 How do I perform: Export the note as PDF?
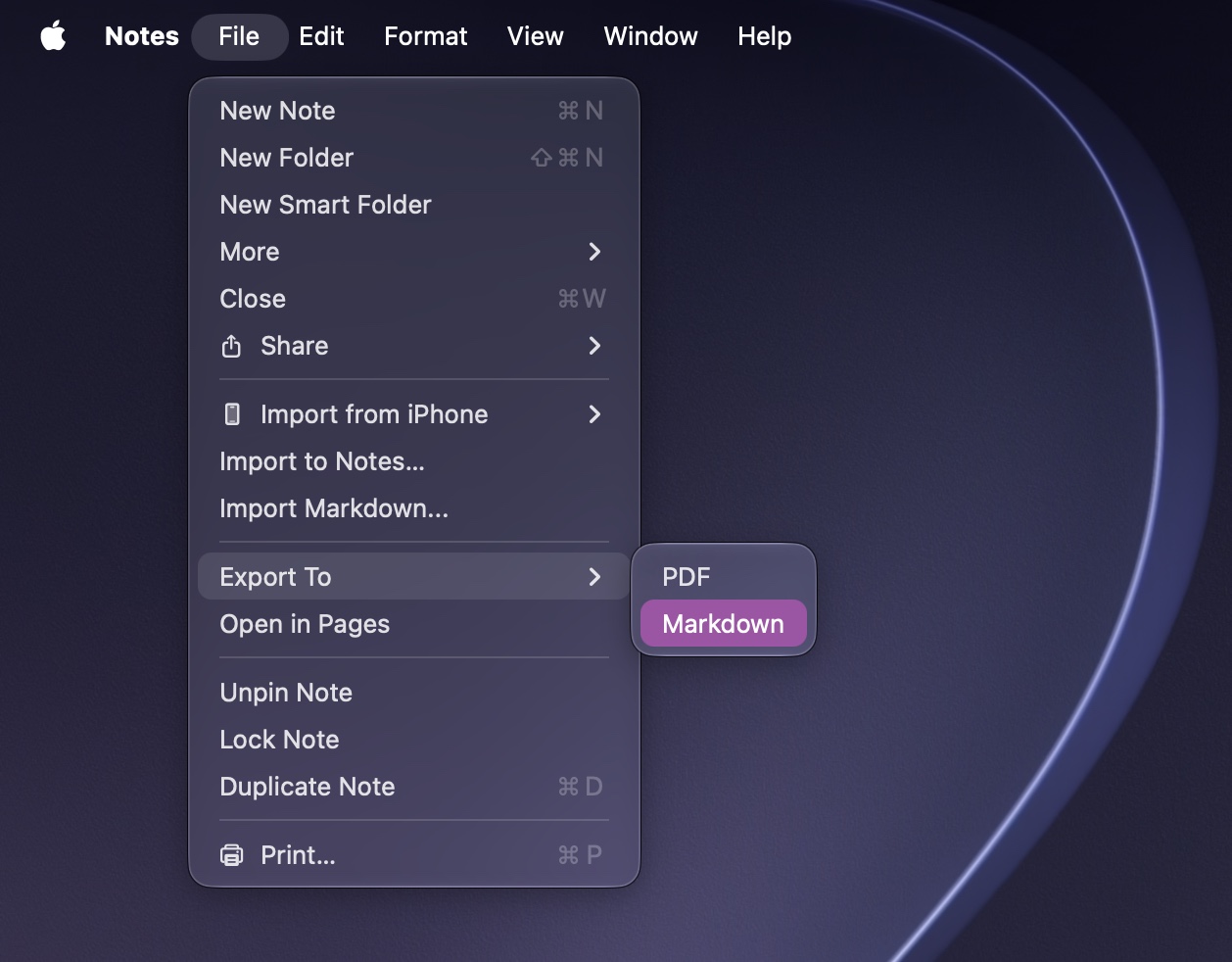tap(723, 577)
